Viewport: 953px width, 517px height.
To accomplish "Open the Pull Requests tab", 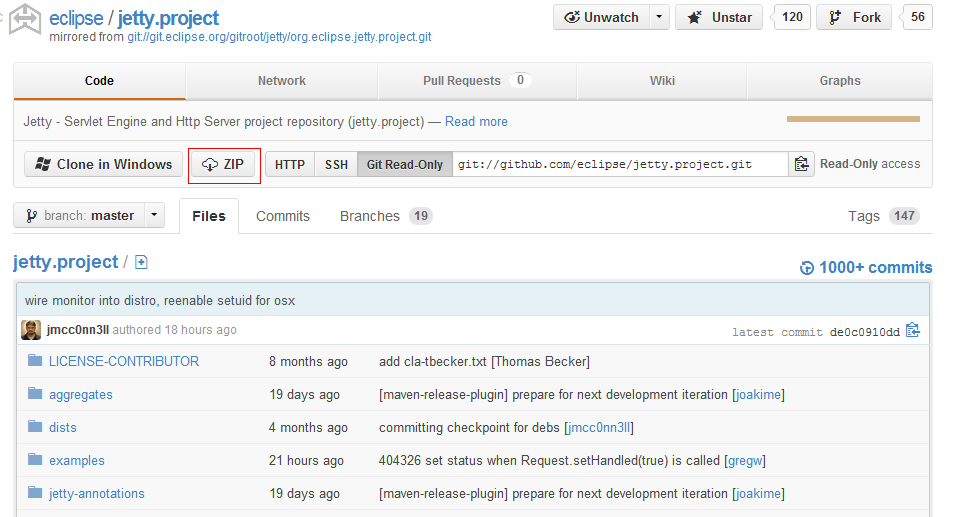I will point(477,81).
